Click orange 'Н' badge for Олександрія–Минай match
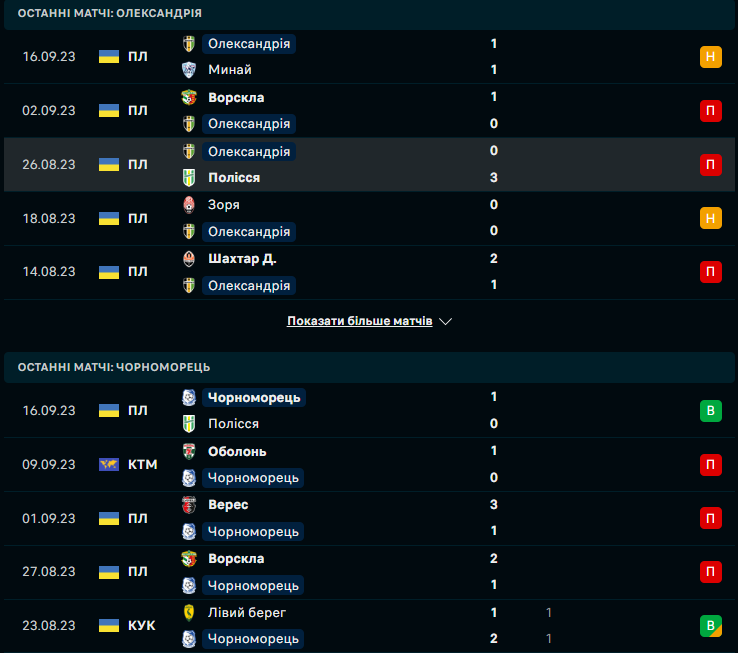Image resolution: width=738 pixels, height=653 pixels. point(710,57)
